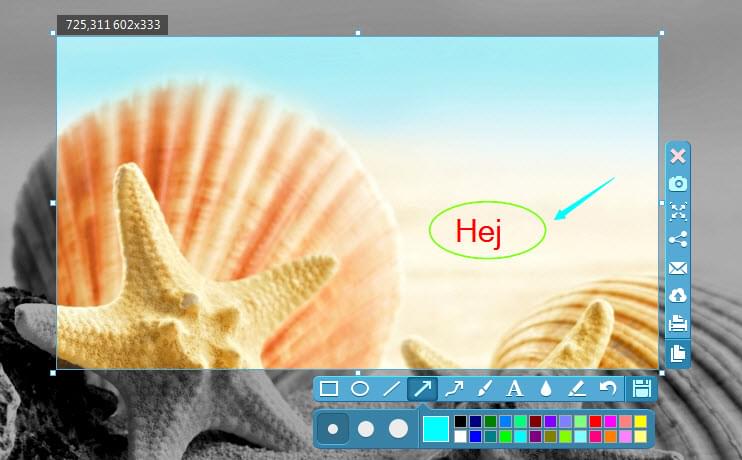Upload the screenshot to the cloud
The width and height of the screenshot is (742, 460).
point(678,295)
